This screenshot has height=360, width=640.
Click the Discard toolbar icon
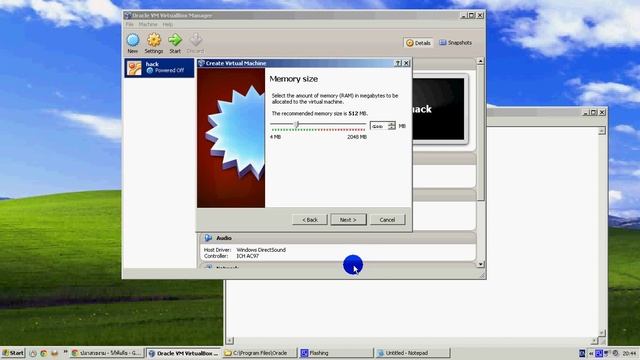[x=195, y=43]
